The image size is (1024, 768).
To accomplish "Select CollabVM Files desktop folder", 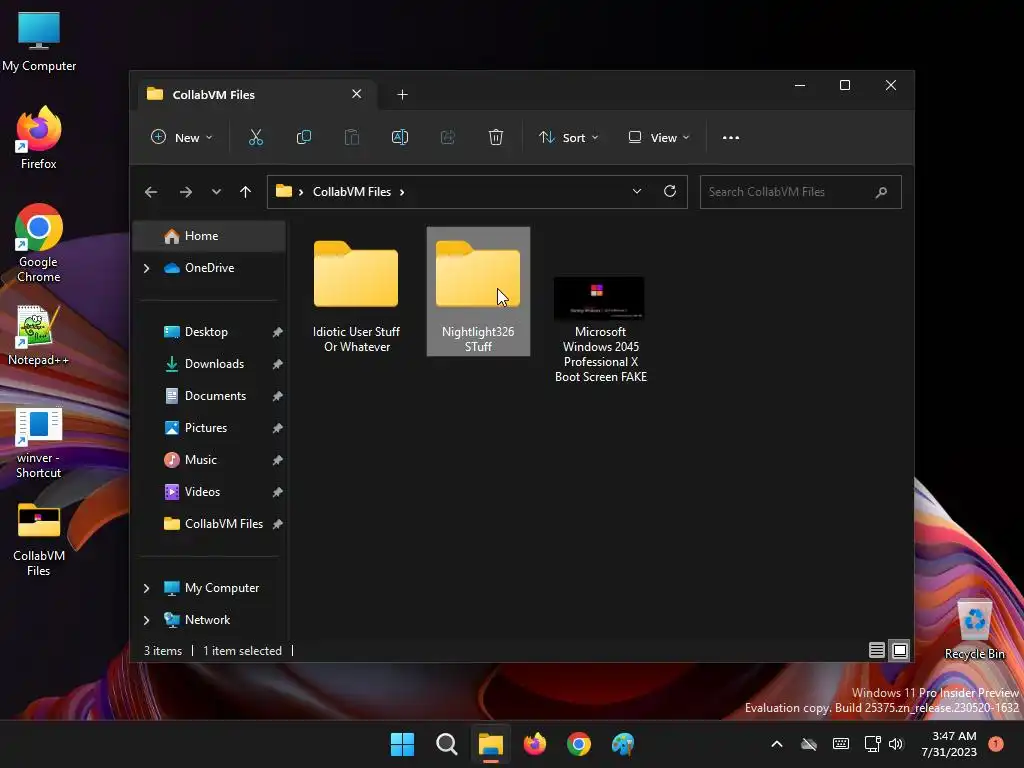I will (39, 540).
